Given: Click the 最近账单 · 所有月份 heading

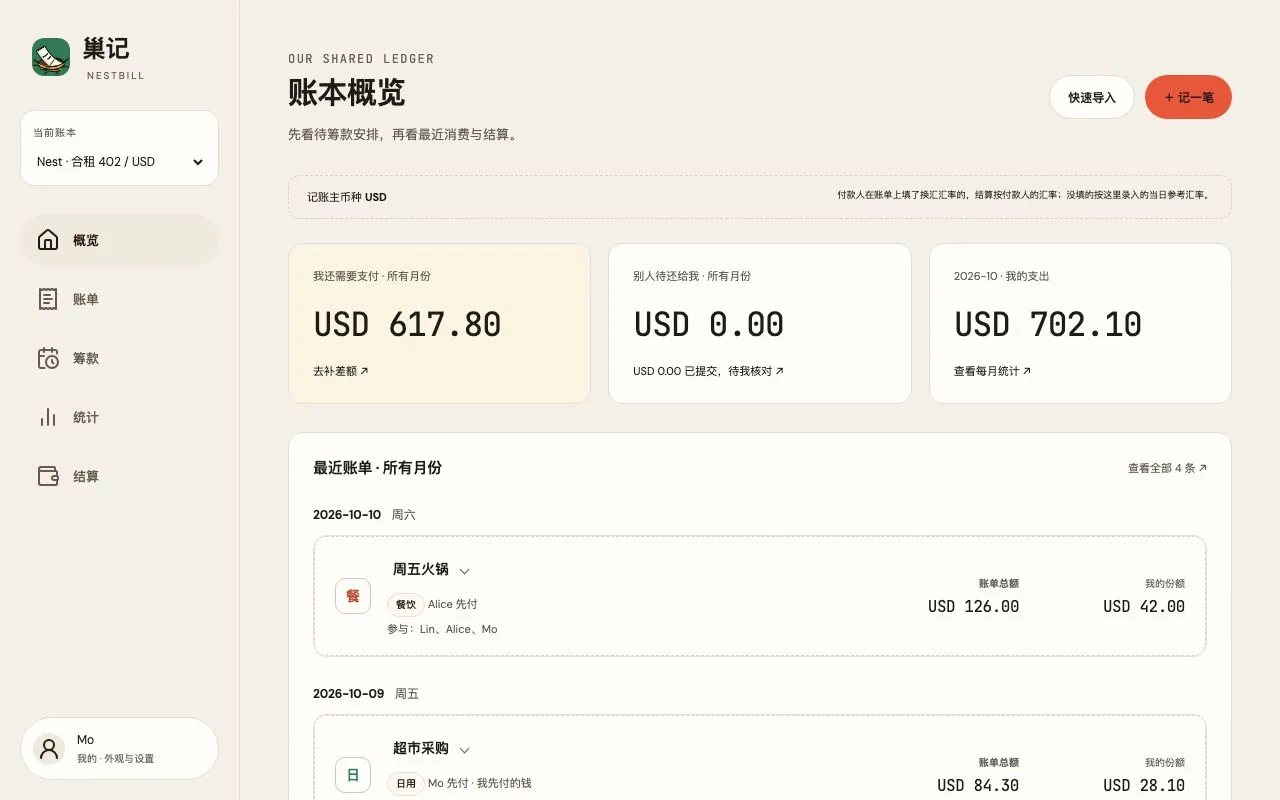Looking at the screenshot, I should [377, 468].
